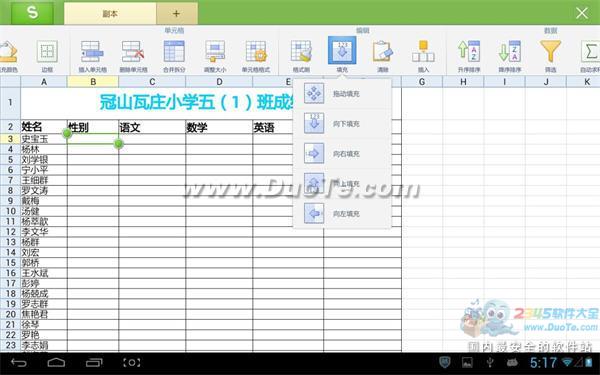The height and width of the screenshot is (375, 600).
Task: Select column I header
Action: coord(504,82)
